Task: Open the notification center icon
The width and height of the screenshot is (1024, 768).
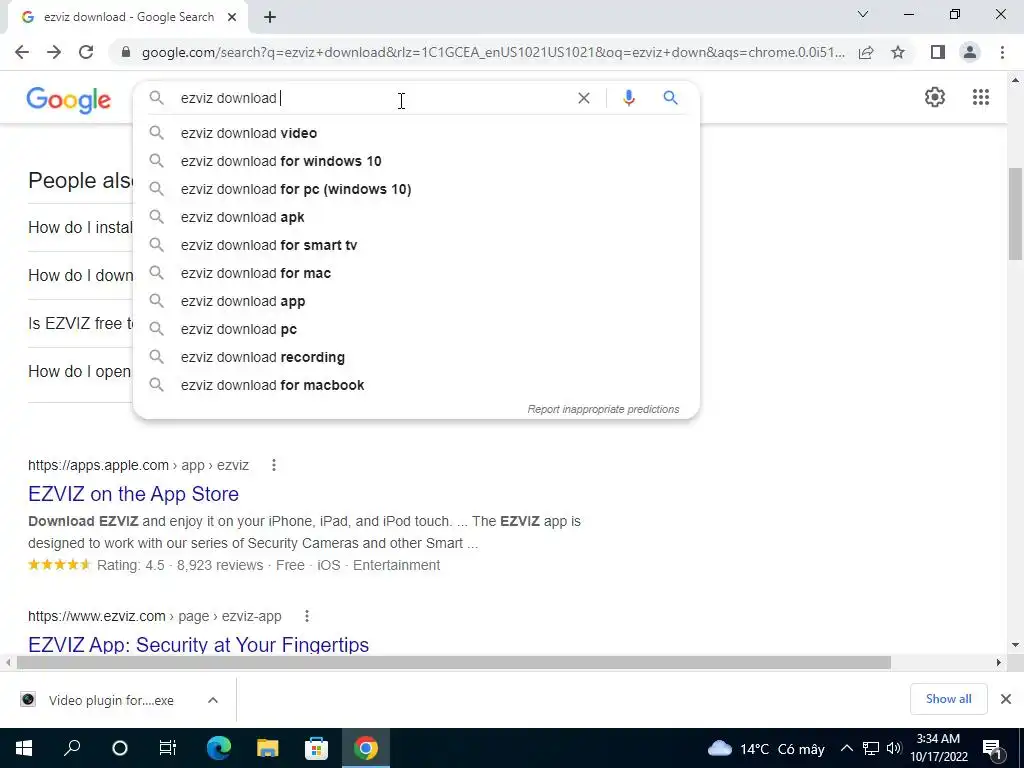Action: [992, 748]
